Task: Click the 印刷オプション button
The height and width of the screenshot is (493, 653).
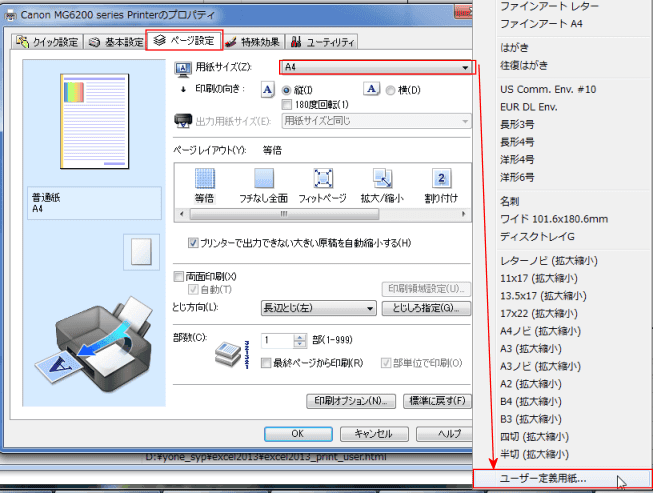Action: click(x=351, y=401)
